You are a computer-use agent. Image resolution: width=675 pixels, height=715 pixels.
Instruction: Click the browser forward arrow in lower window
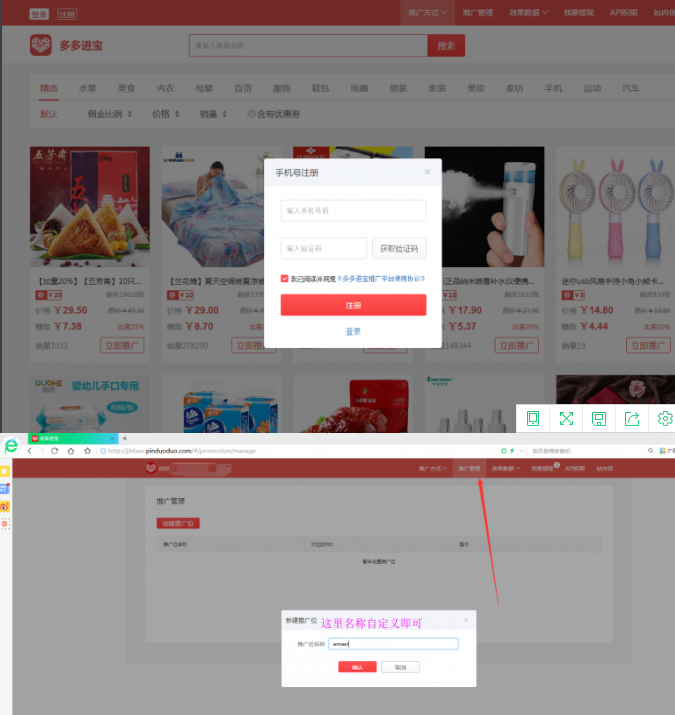pyautogui.click(x=42, y=451)
